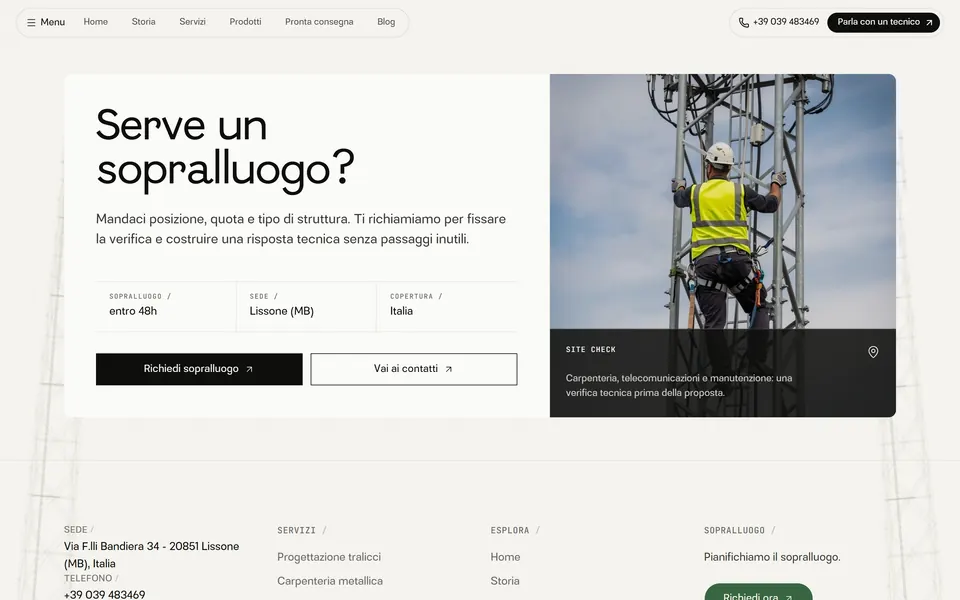This screenshot has width=960, height=600.
Task: Go to Home in top navigation
Action: point(96,22)
